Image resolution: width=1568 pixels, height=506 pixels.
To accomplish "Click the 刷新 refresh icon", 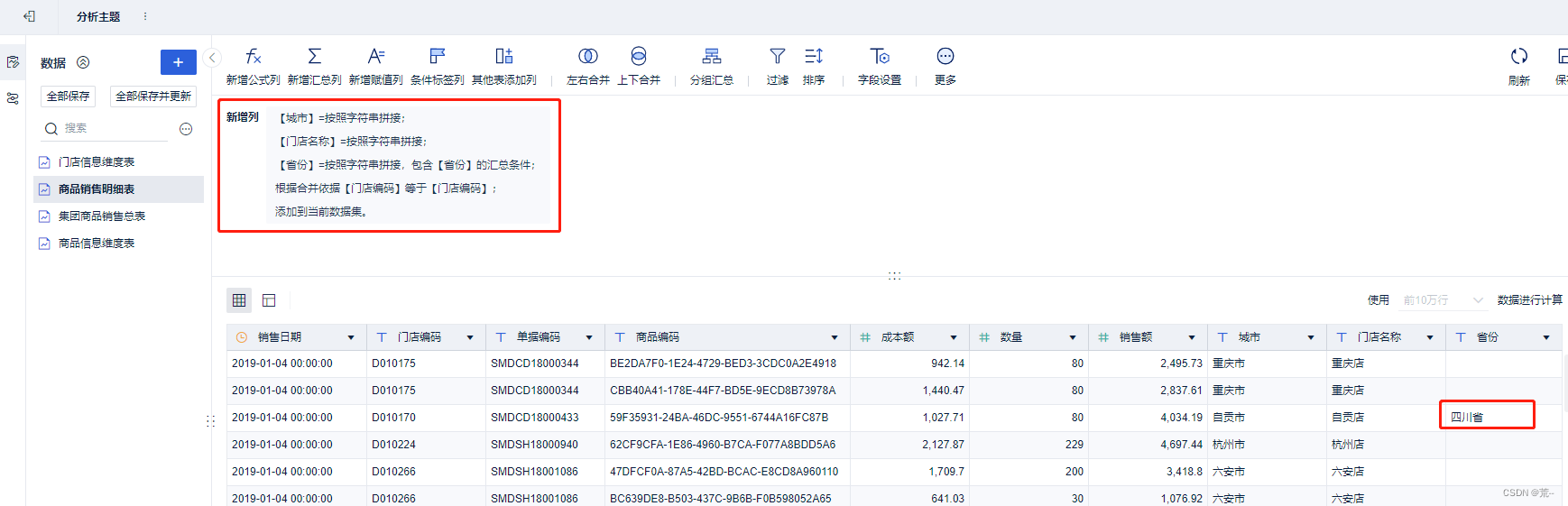I will pyautogui.click(x=1519, y=56).
